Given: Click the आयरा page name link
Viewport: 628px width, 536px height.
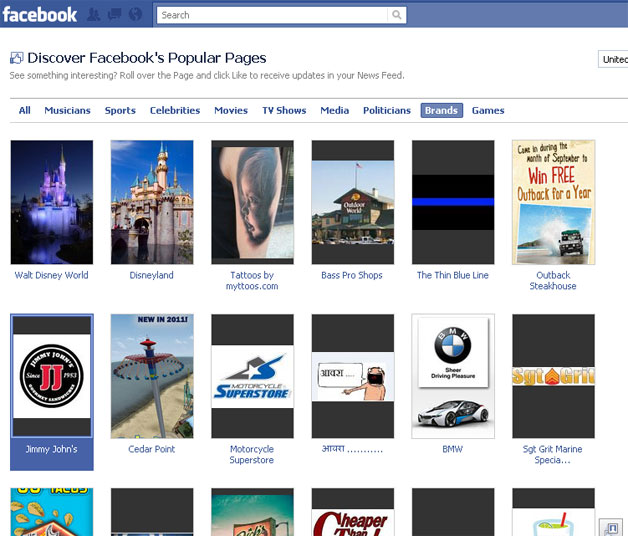Looking at the screenshot, I should point(352,449).
